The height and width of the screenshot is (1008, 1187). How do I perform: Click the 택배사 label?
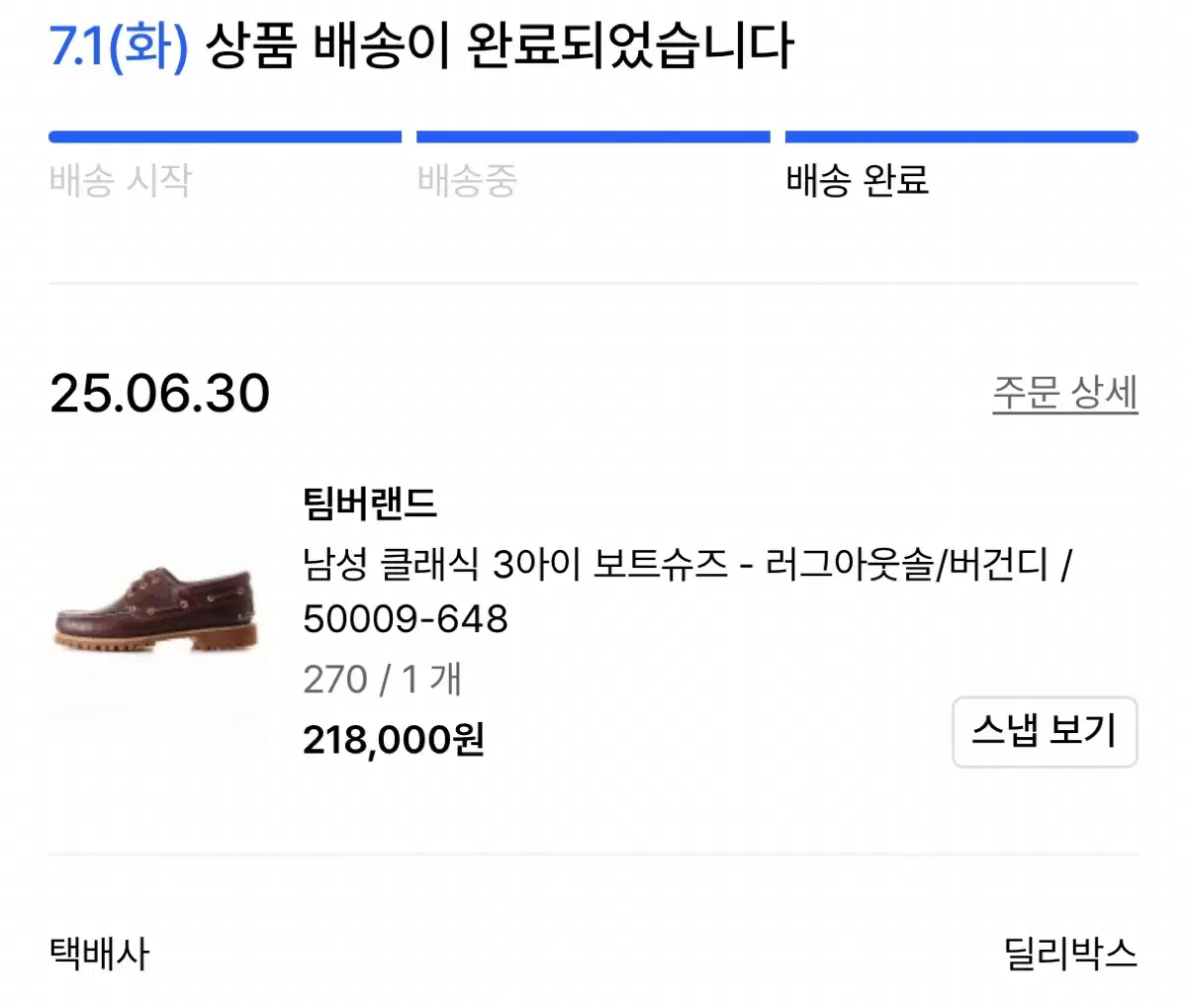coord(98,955)
